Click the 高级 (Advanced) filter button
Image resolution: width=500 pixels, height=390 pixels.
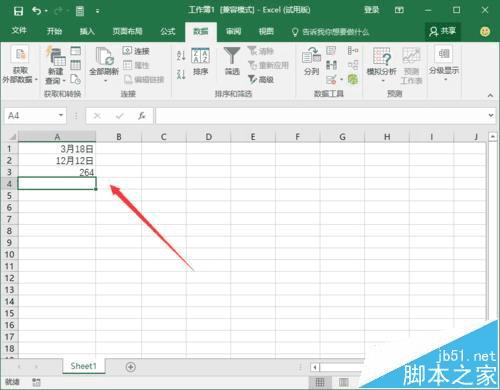[261, 79]
